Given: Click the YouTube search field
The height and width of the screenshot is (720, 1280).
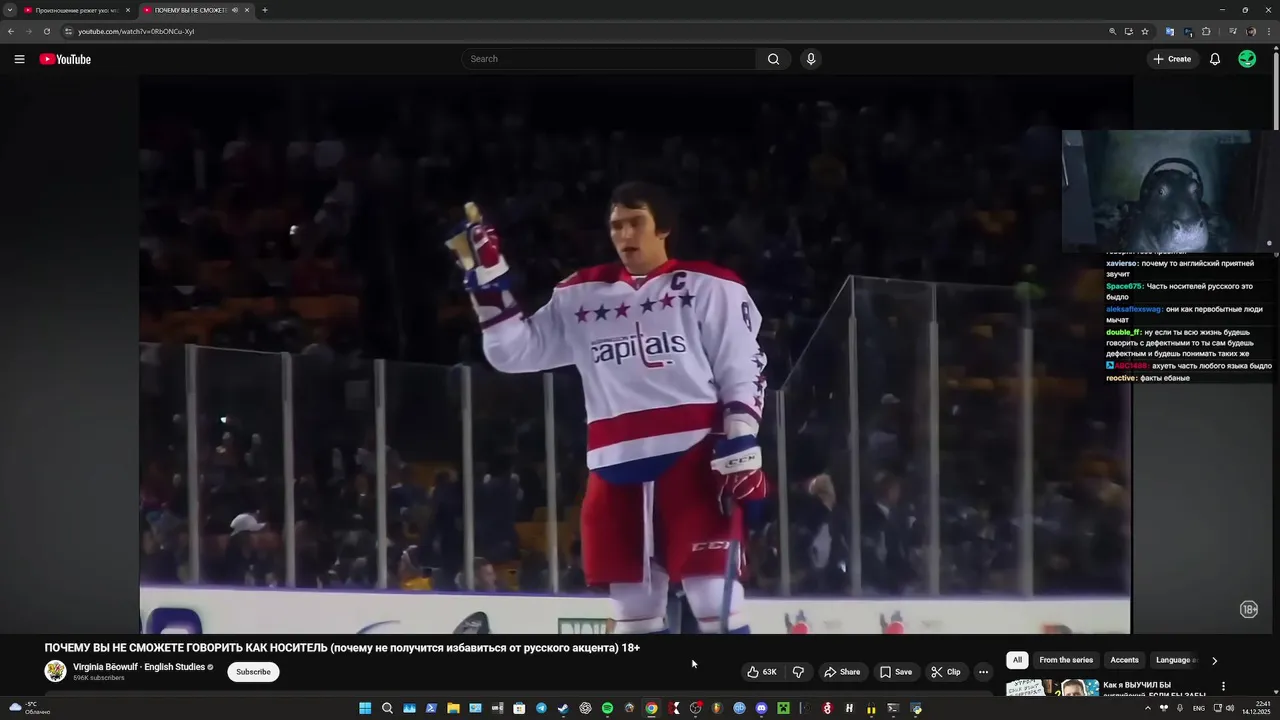Looking at the screenshot, I should pos(610,59).
